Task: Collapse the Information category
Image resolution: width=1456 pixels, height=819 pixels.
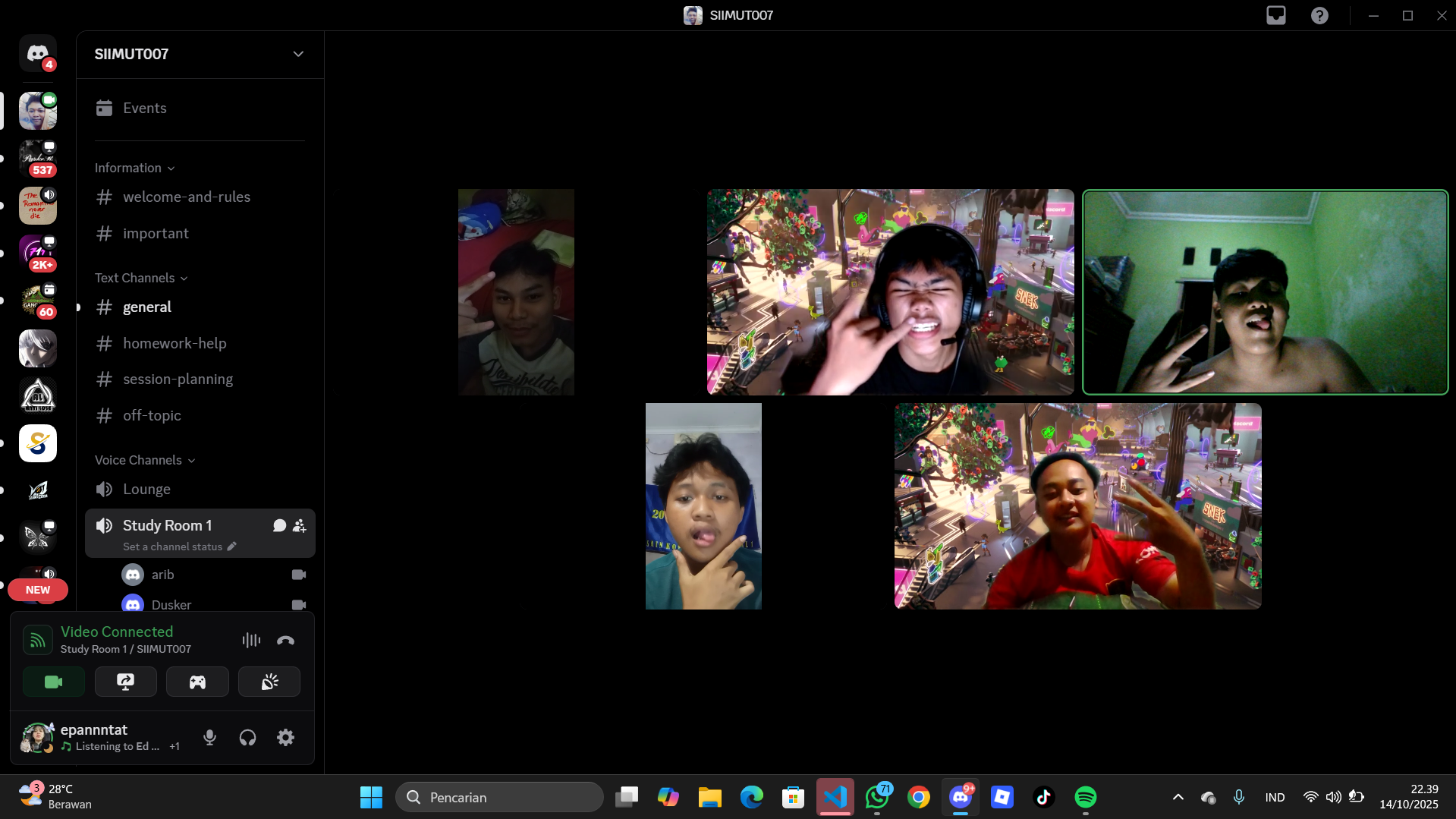Action: coord(134,168)
